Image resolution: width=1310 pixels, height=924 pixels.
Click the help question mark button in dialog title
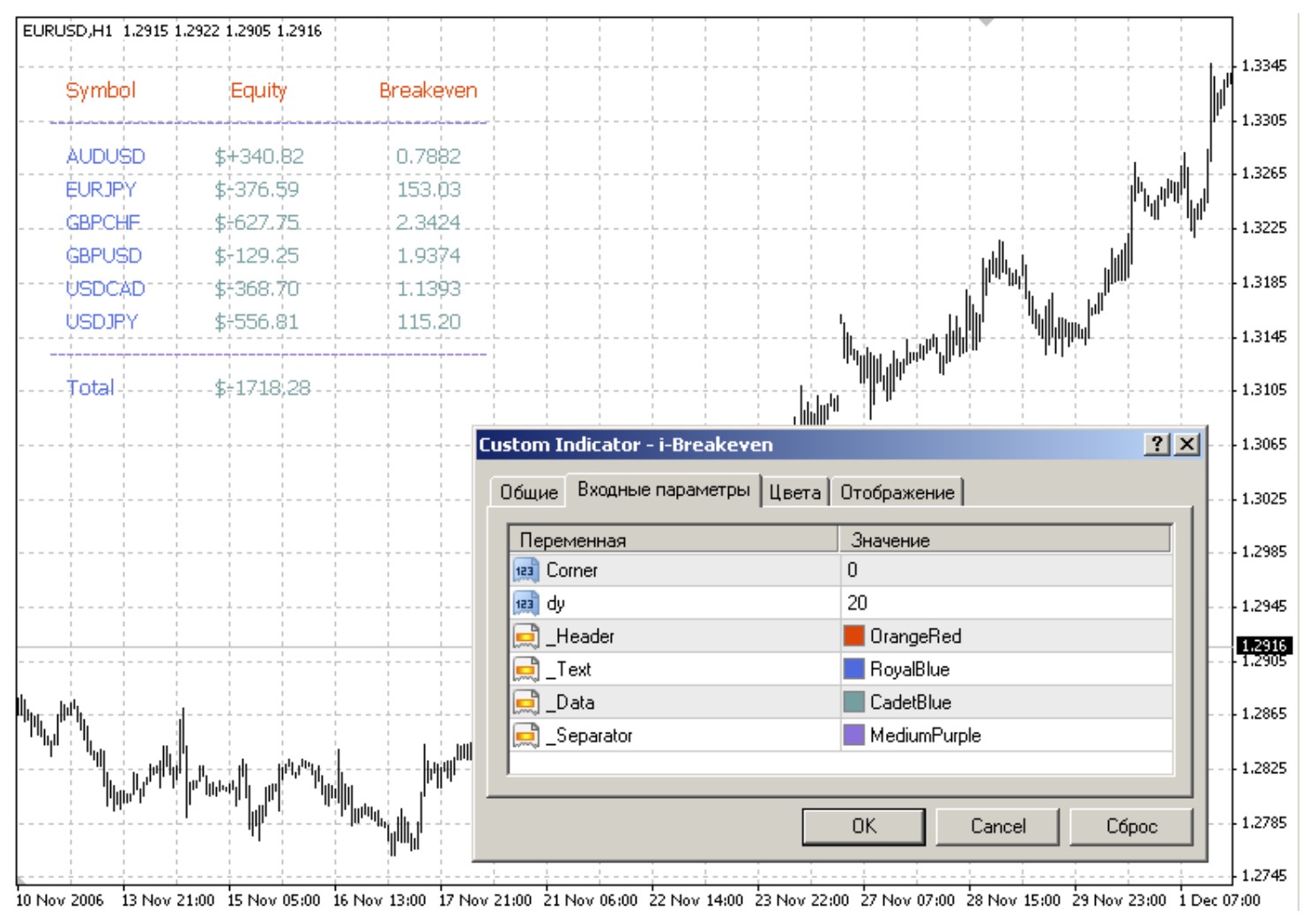[x=1157, y=444]
